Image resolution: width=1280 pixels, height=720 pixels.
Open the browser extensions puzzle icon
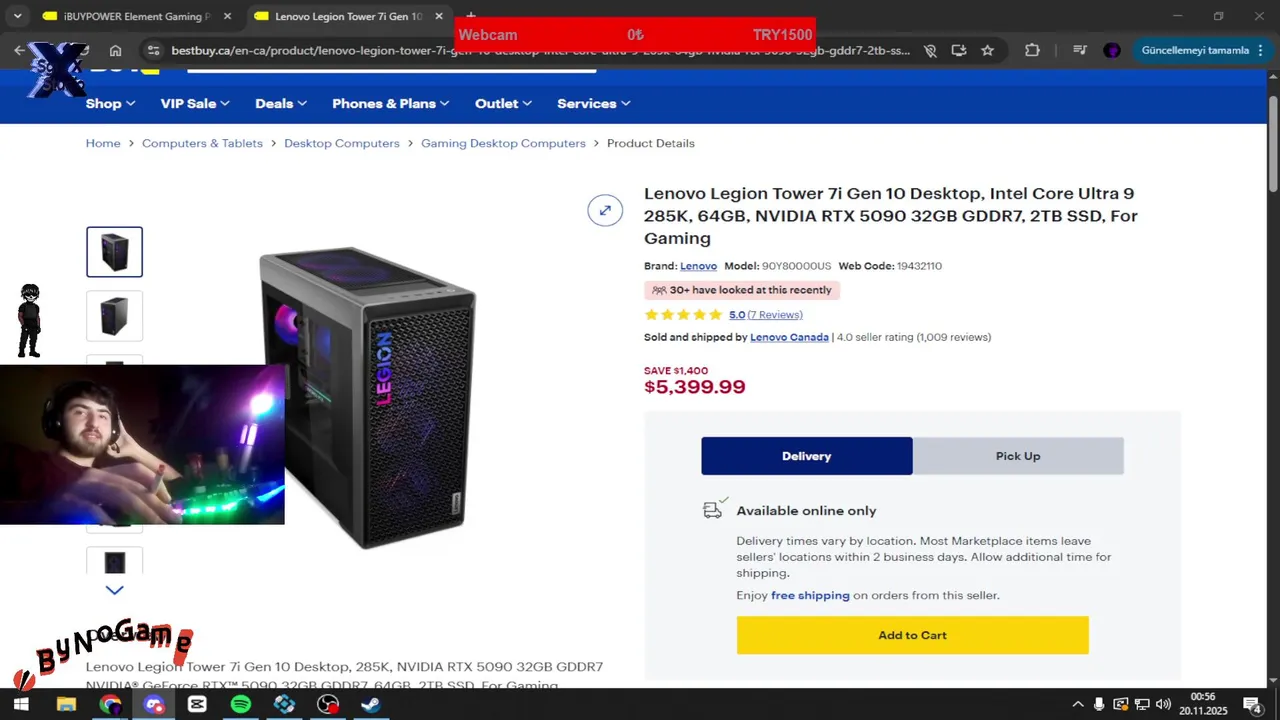(1032, 50)
